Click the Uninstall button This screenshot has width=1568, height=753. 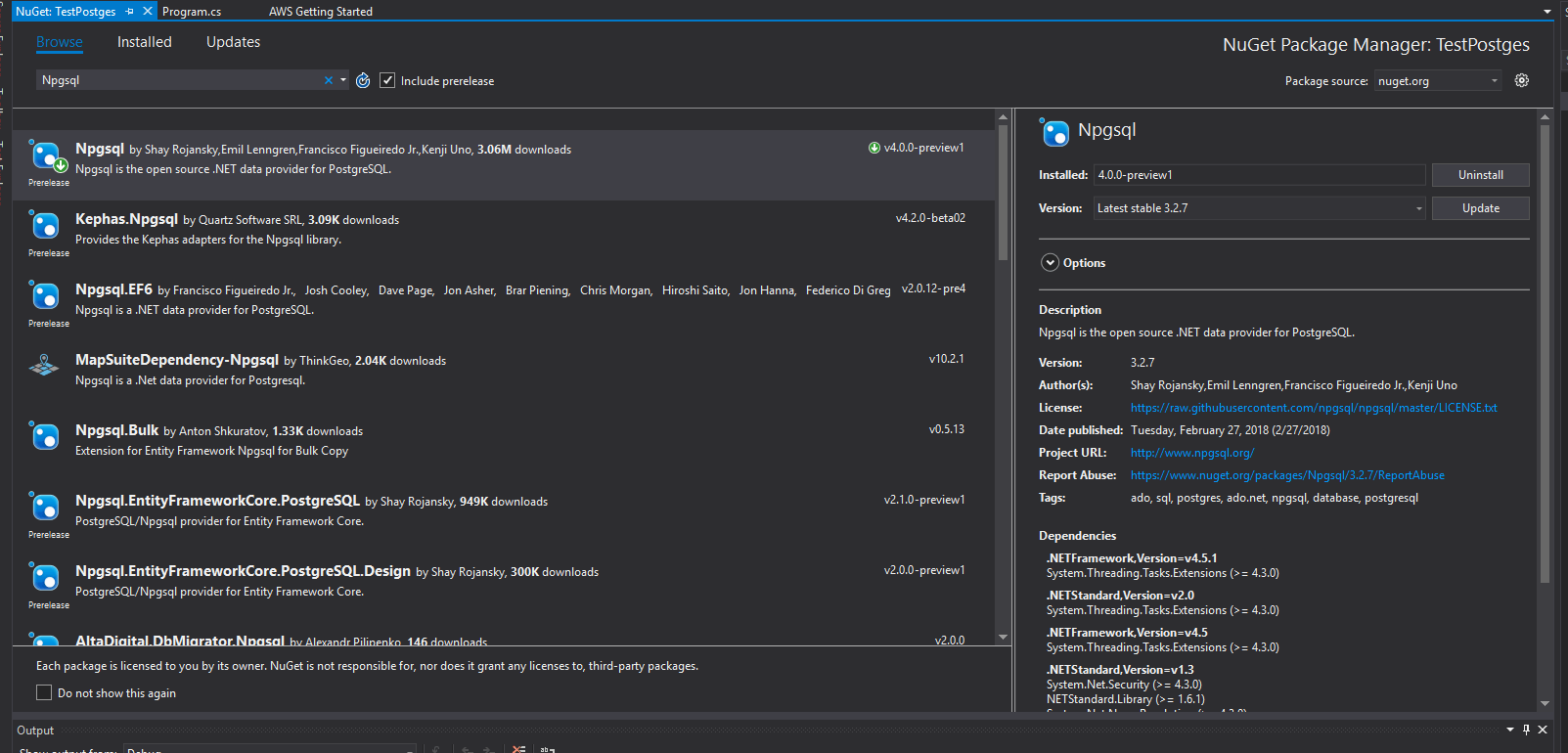[x=1481, y=175]
